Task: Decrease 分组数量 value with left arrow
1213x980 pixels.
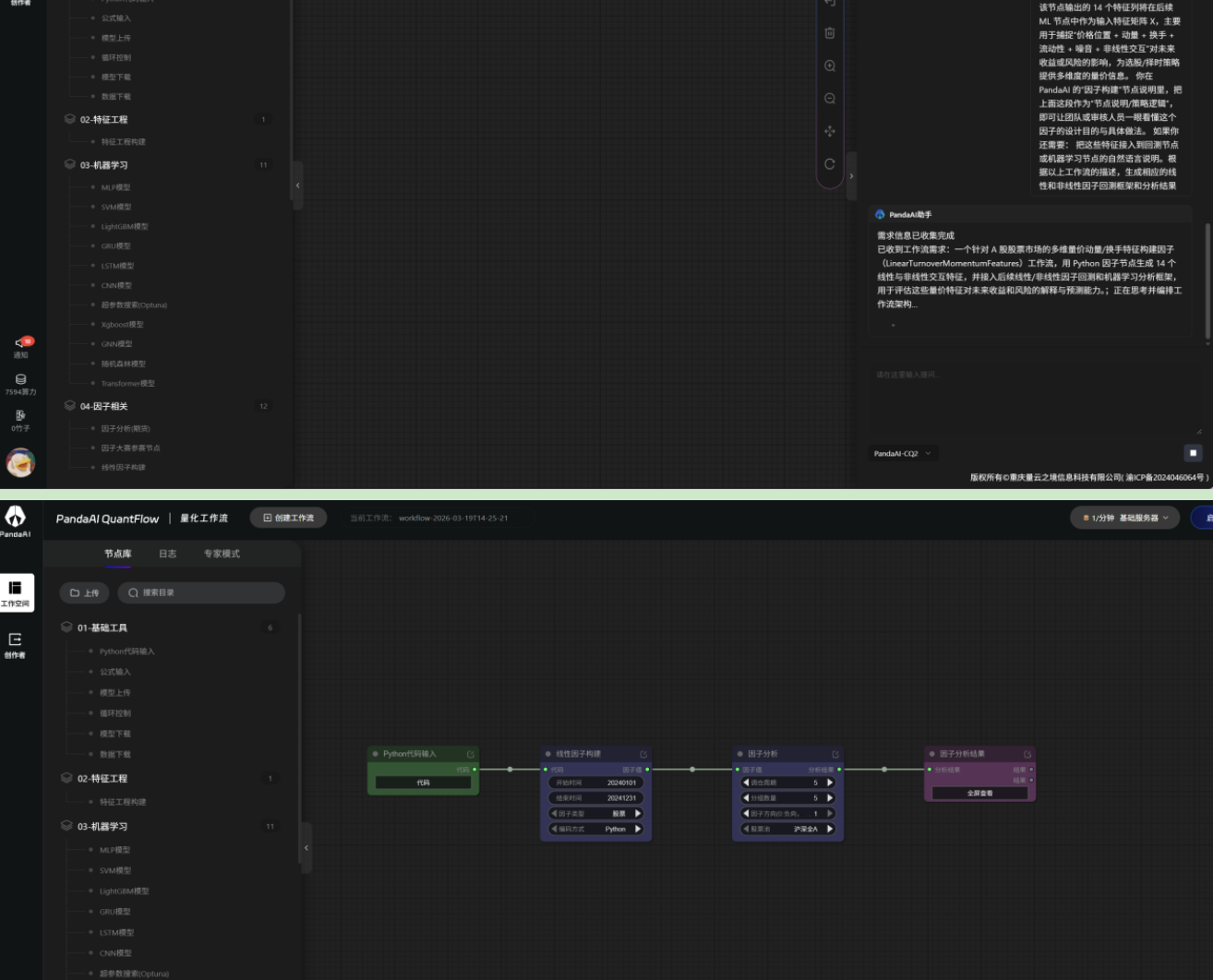Action: [746, 798]
